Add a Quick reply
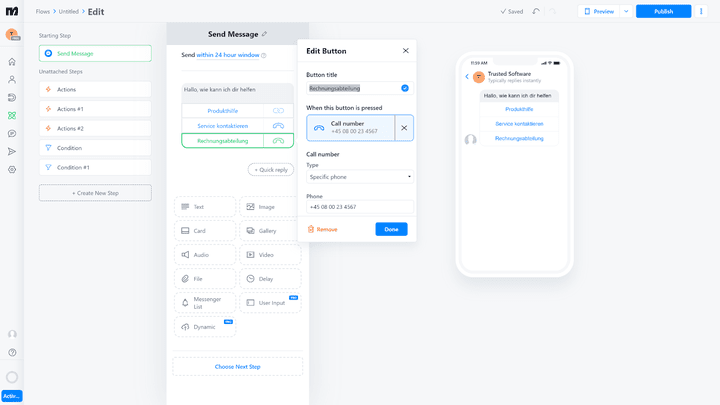Viewport: 720px width, 405px height. (271, 169)
